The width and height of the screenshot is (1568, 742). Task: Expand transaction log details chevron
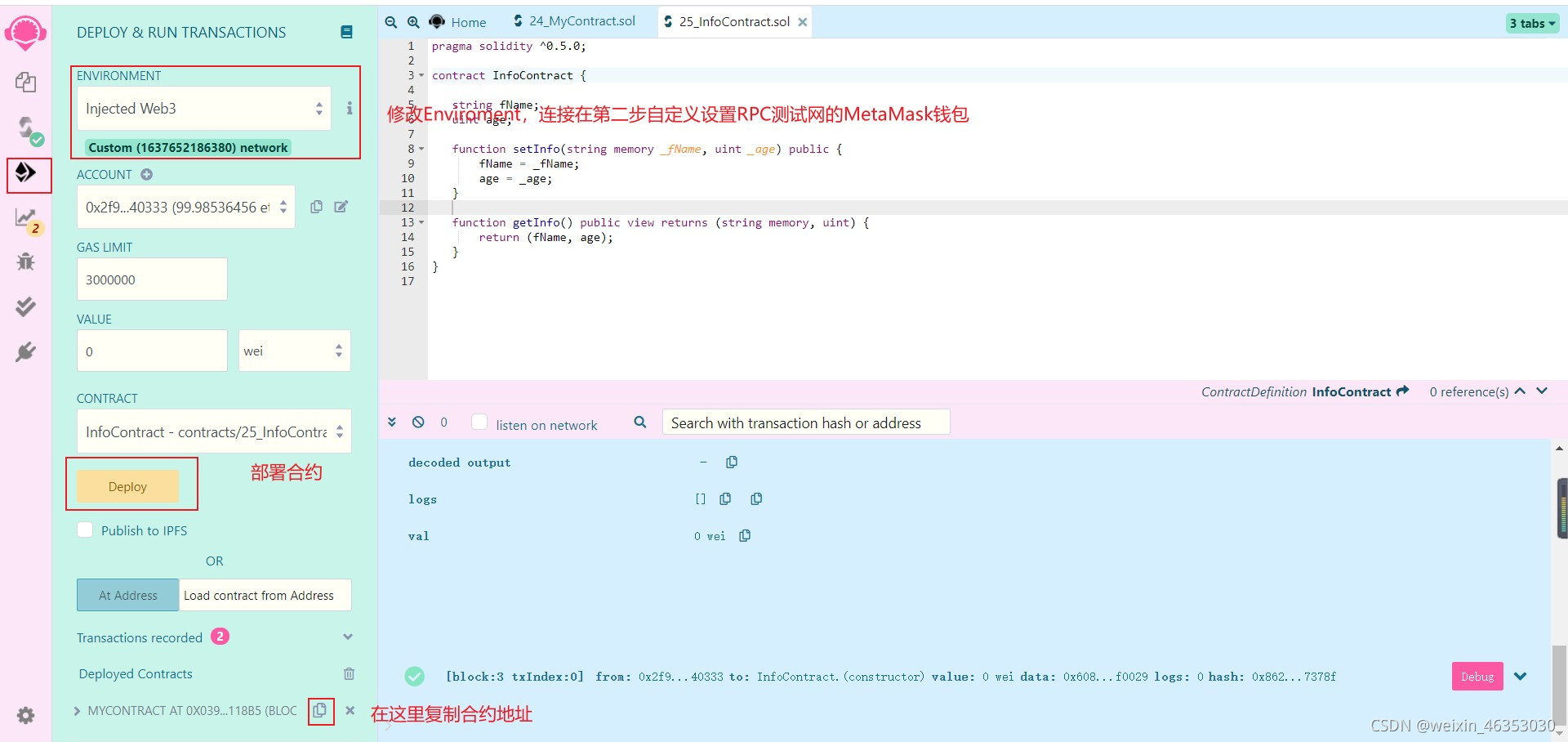coord(1521,676)
